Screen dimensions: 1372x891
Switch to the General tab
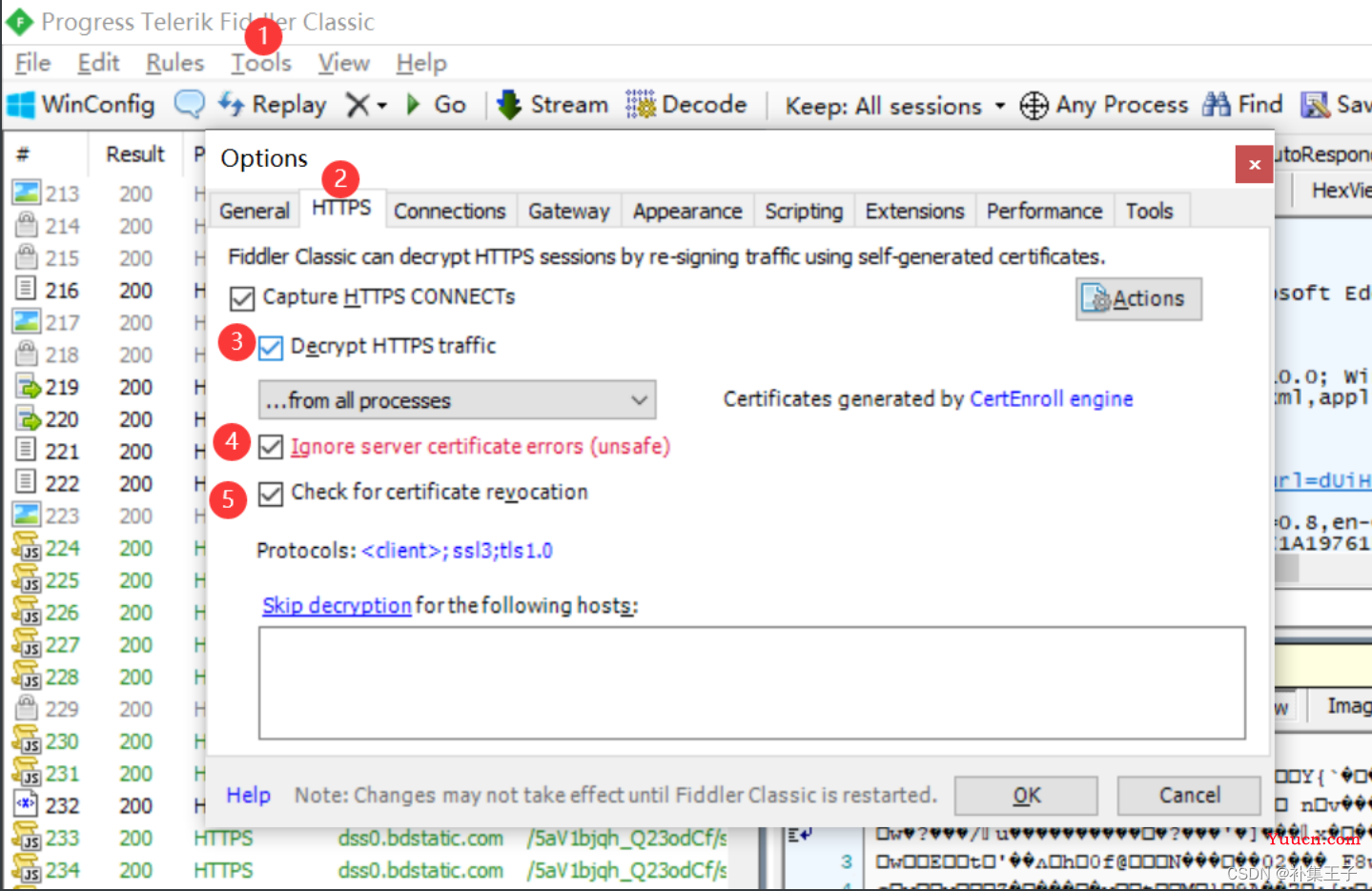[x=254, y=211]
